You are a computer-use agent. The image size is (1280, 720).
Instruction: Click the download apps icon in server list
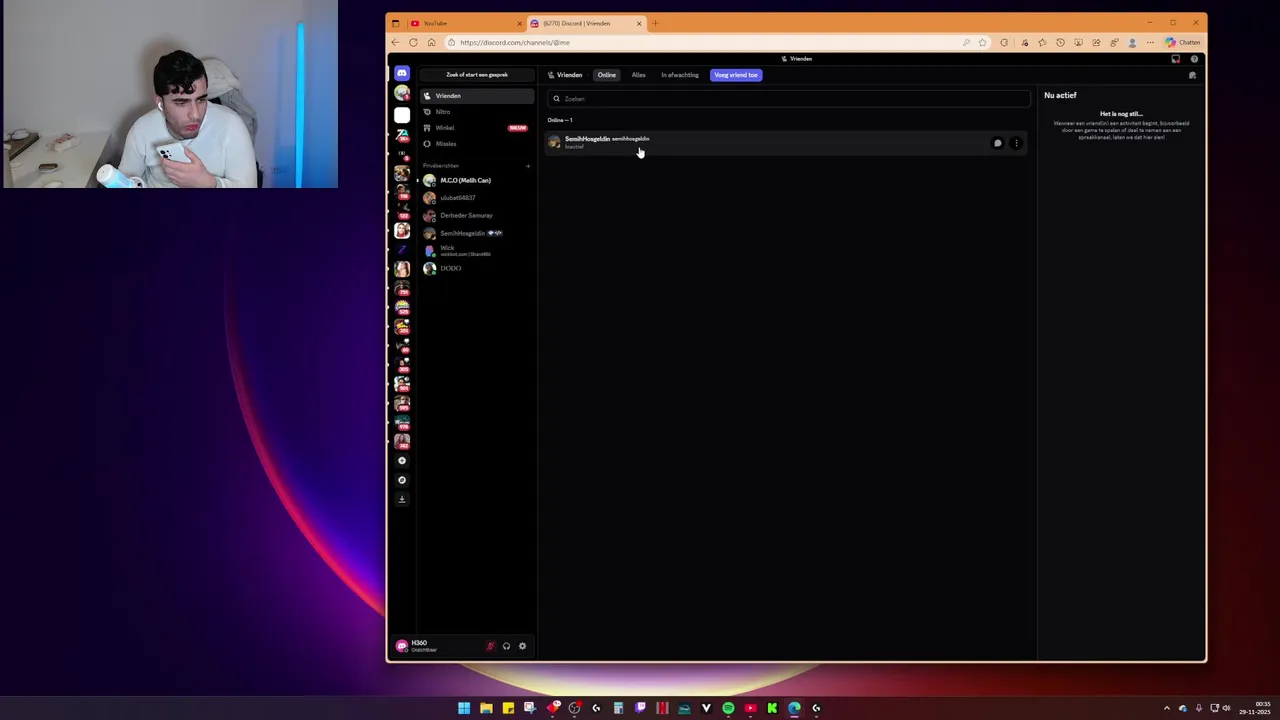click(x=402, y=499)
